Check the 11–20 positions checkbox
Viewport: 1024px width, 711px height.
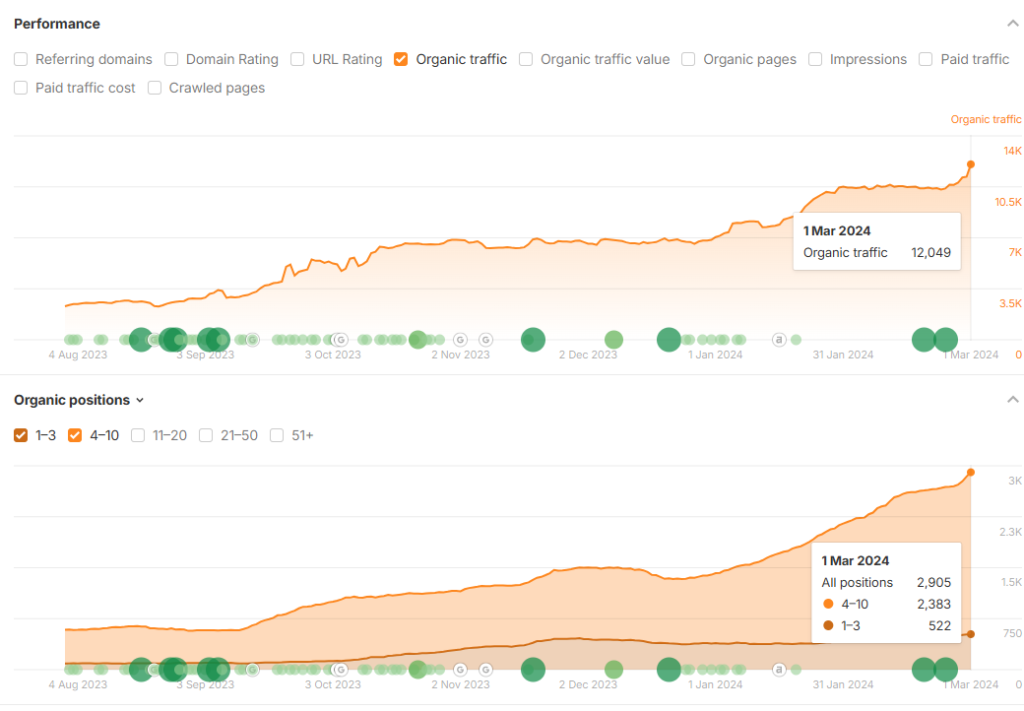(x=138, y=435)
